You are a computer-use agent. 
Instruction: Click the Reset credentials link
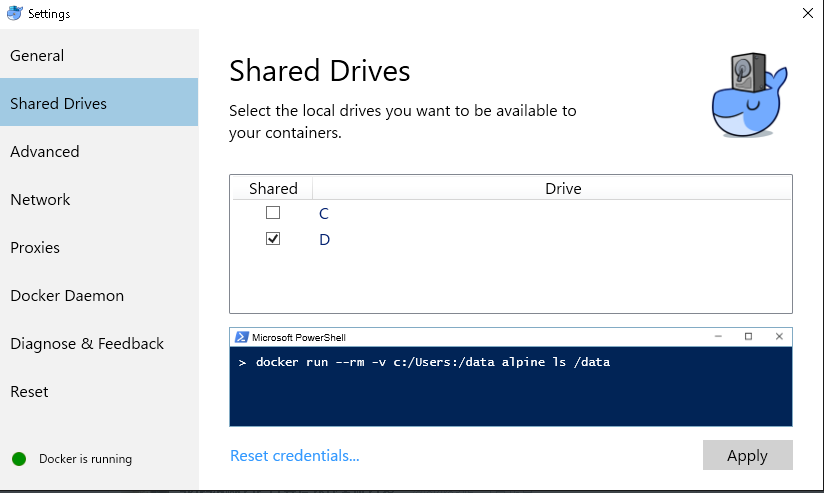click(294, 456)
